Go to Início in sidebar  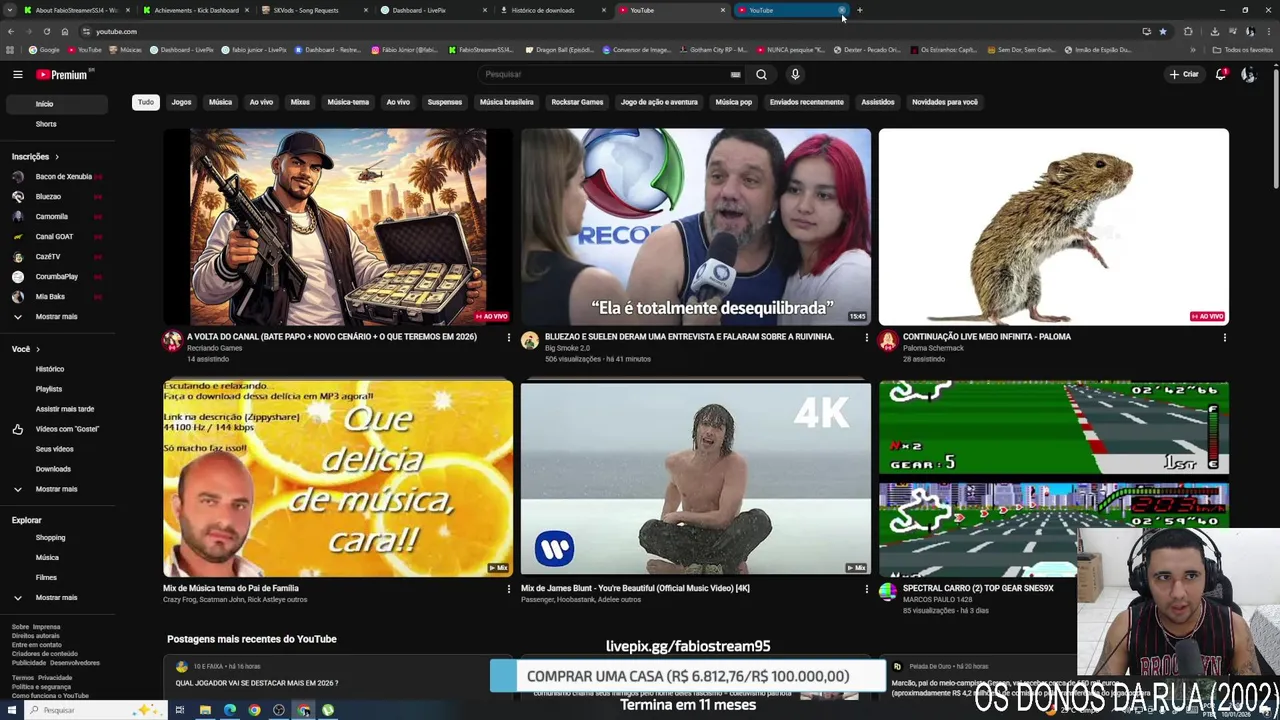coord(57,104)
